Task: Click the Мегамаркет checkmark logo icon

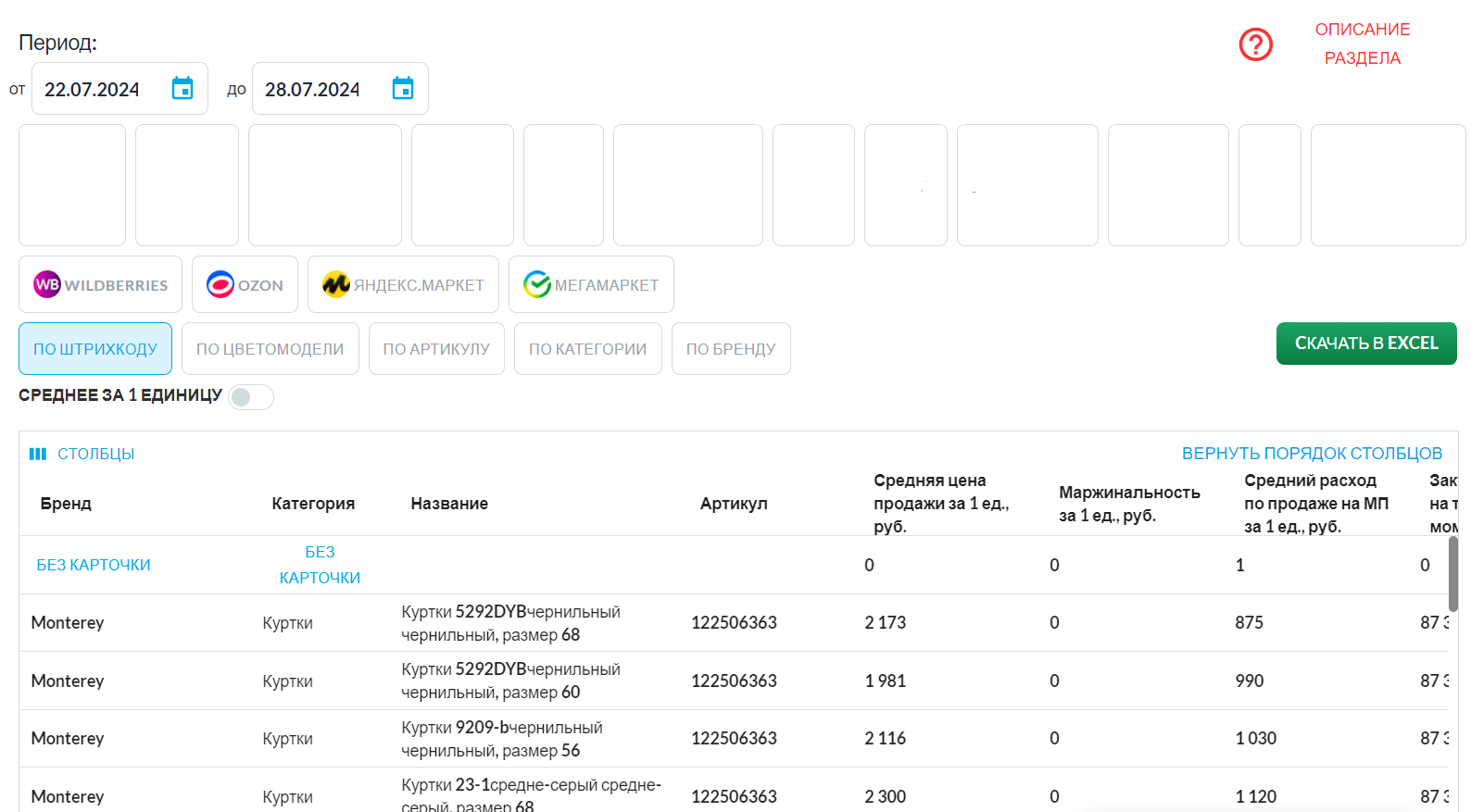Action: 537,284
